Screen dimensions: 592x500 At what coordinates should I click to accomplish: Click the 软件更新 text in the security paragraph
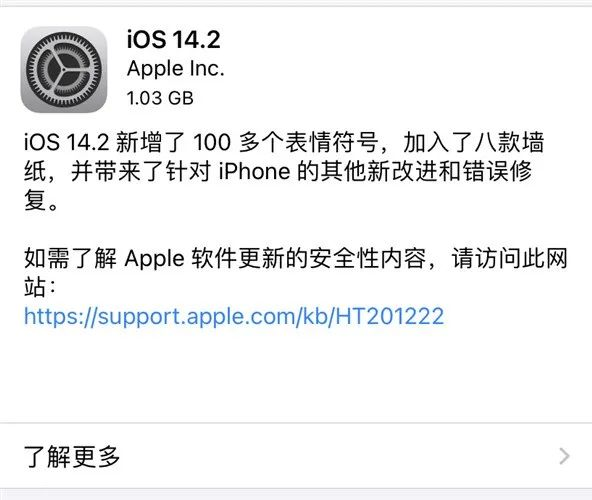[x=238, y=258]
